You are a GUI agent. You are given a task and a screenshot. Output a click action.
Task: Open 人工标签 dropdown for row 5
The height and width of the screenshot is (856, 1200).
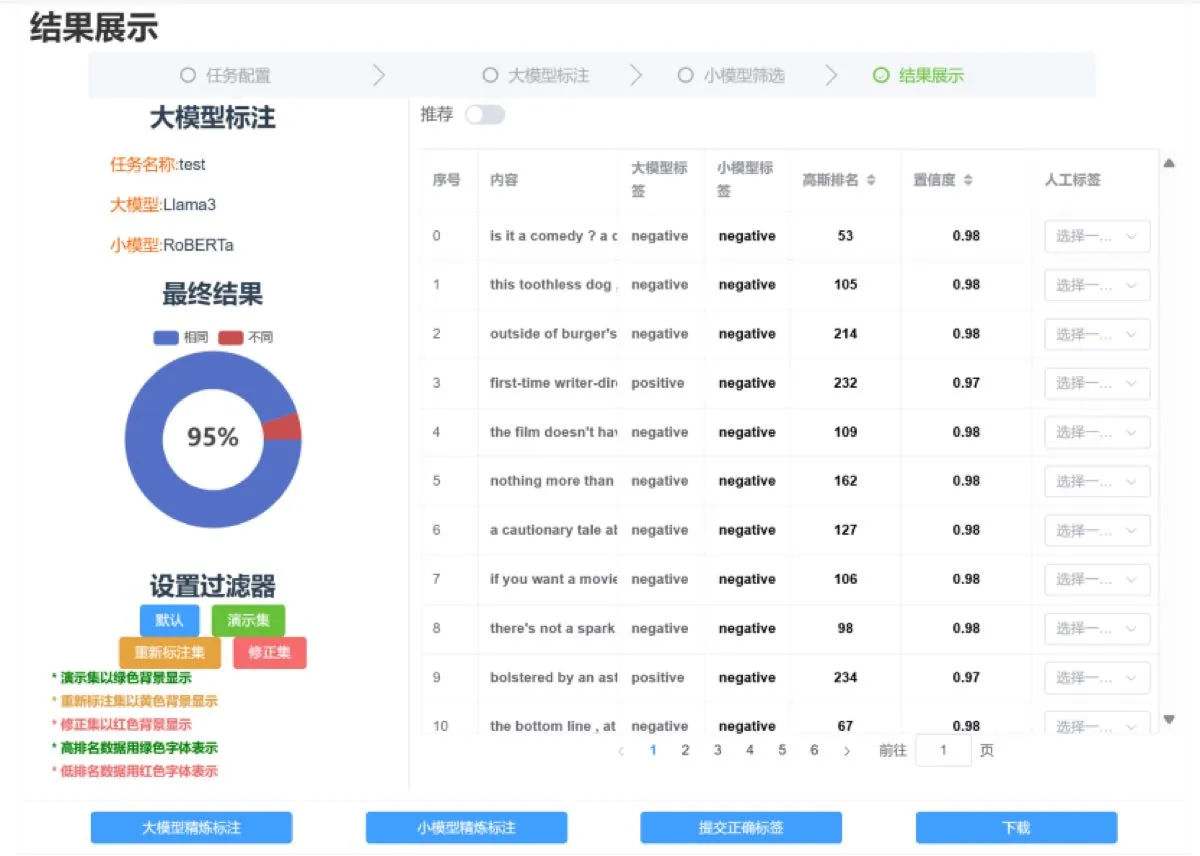(x=1097, y=481)
